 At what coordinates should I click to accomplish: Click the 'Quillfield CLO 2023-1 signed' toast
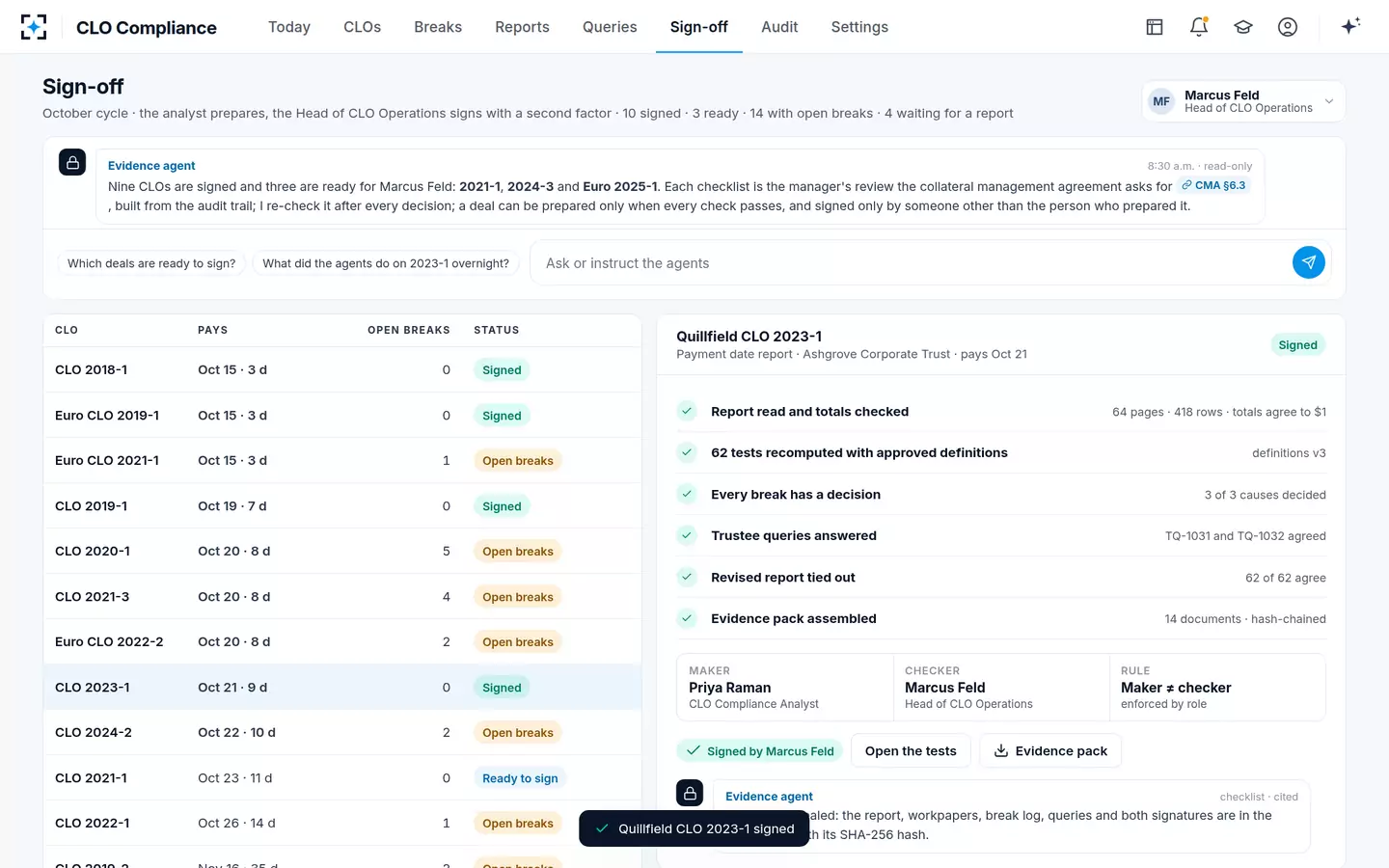(694, 828)
